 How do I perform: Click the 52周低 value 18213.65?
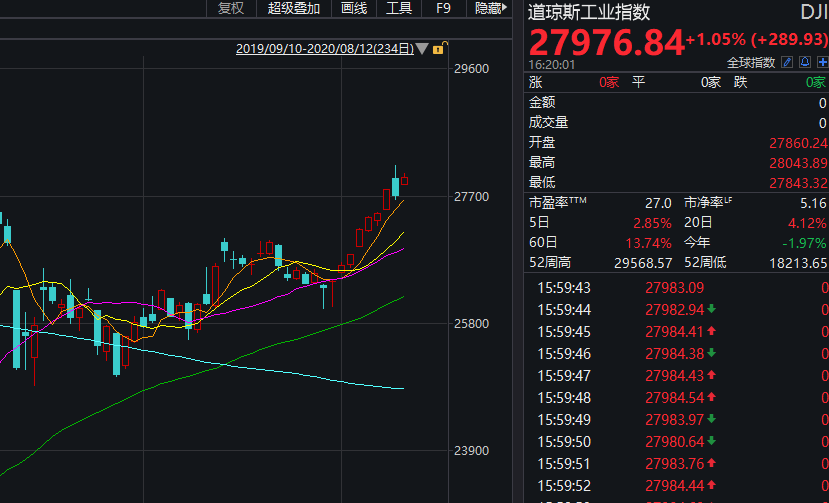[798, 263]
